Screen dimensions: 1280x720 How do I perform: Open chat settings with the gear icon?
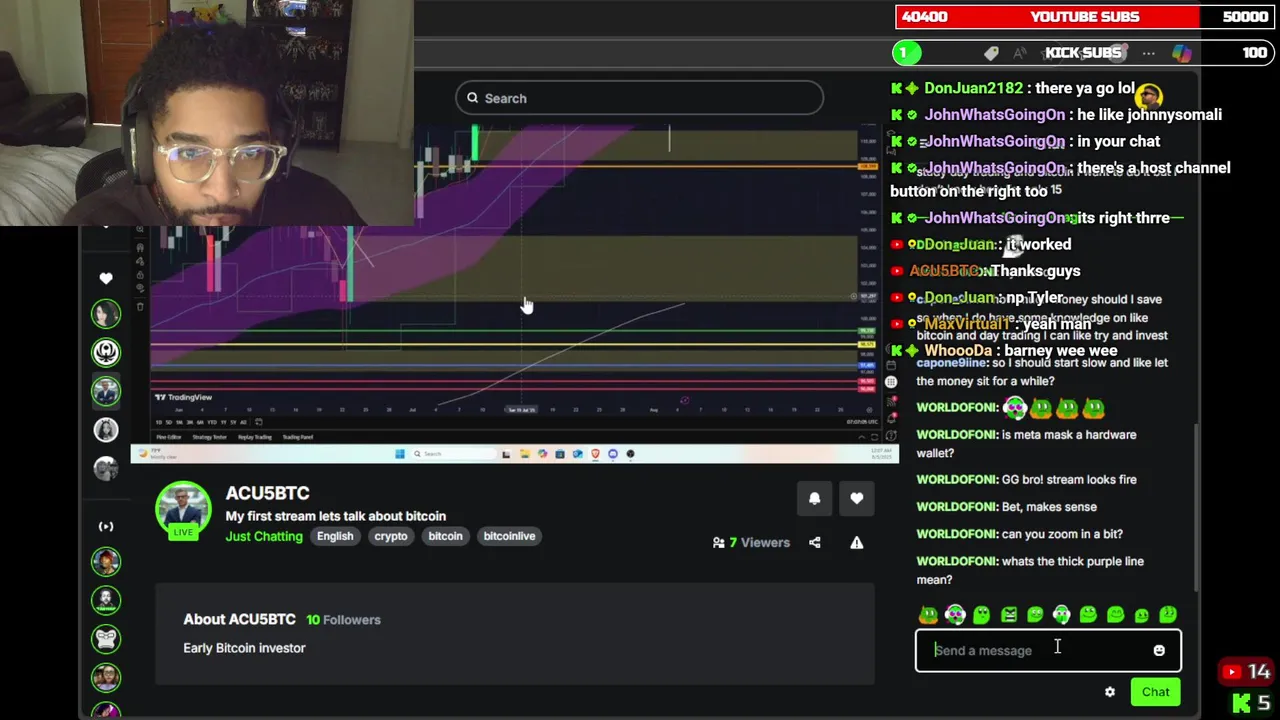tap(1110, 692)
